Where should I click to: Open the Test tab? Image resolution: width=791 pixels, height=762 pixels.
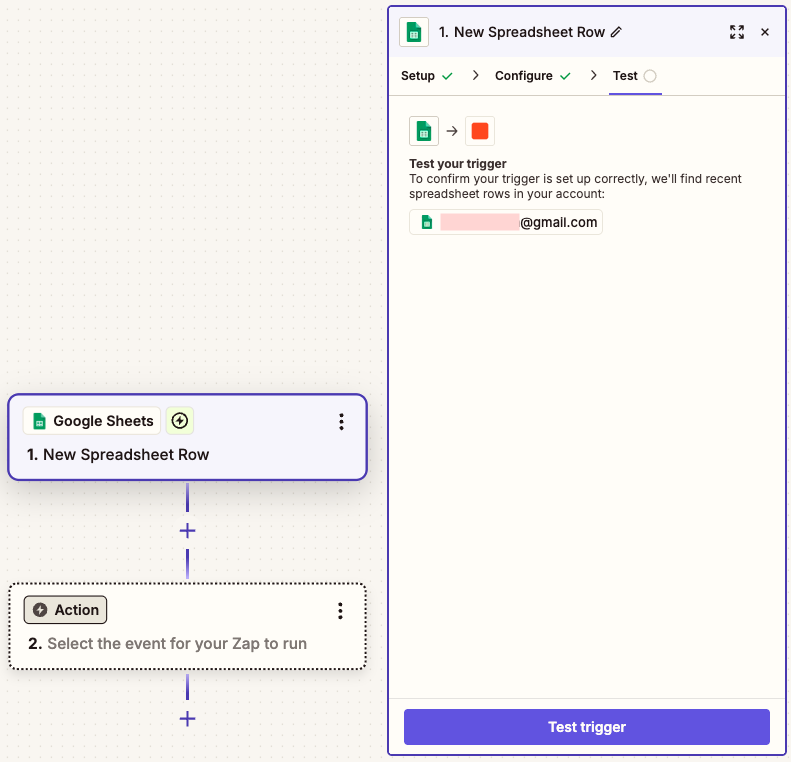pos(635,76)
